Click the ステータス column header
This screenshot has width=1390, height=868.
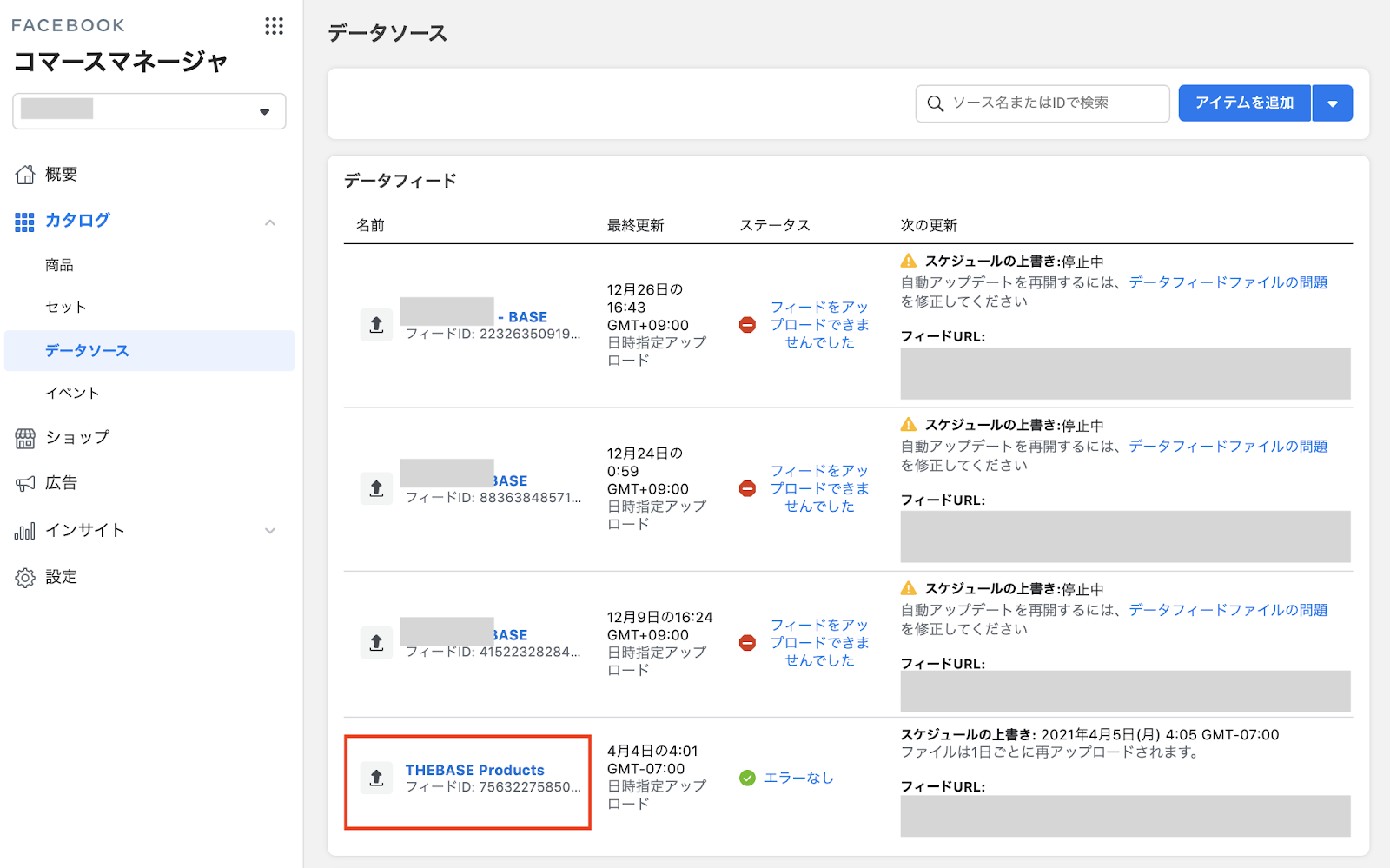775,225
